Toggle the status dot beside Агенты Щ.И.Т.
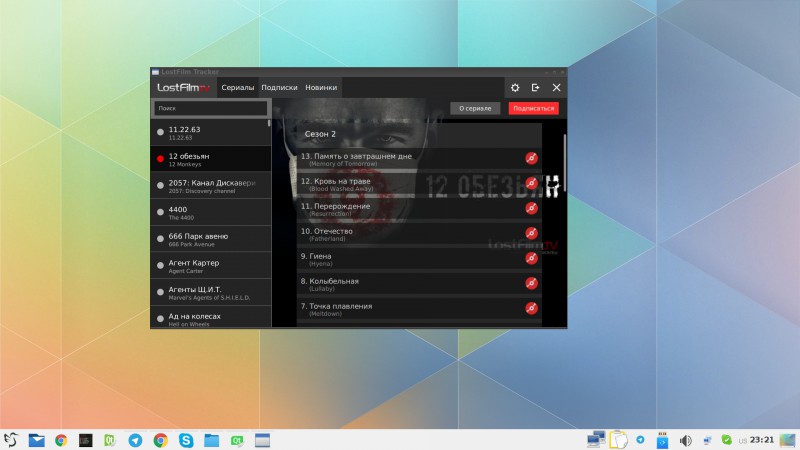The height and width of the screenshot is (450, 800). [160, 292]
